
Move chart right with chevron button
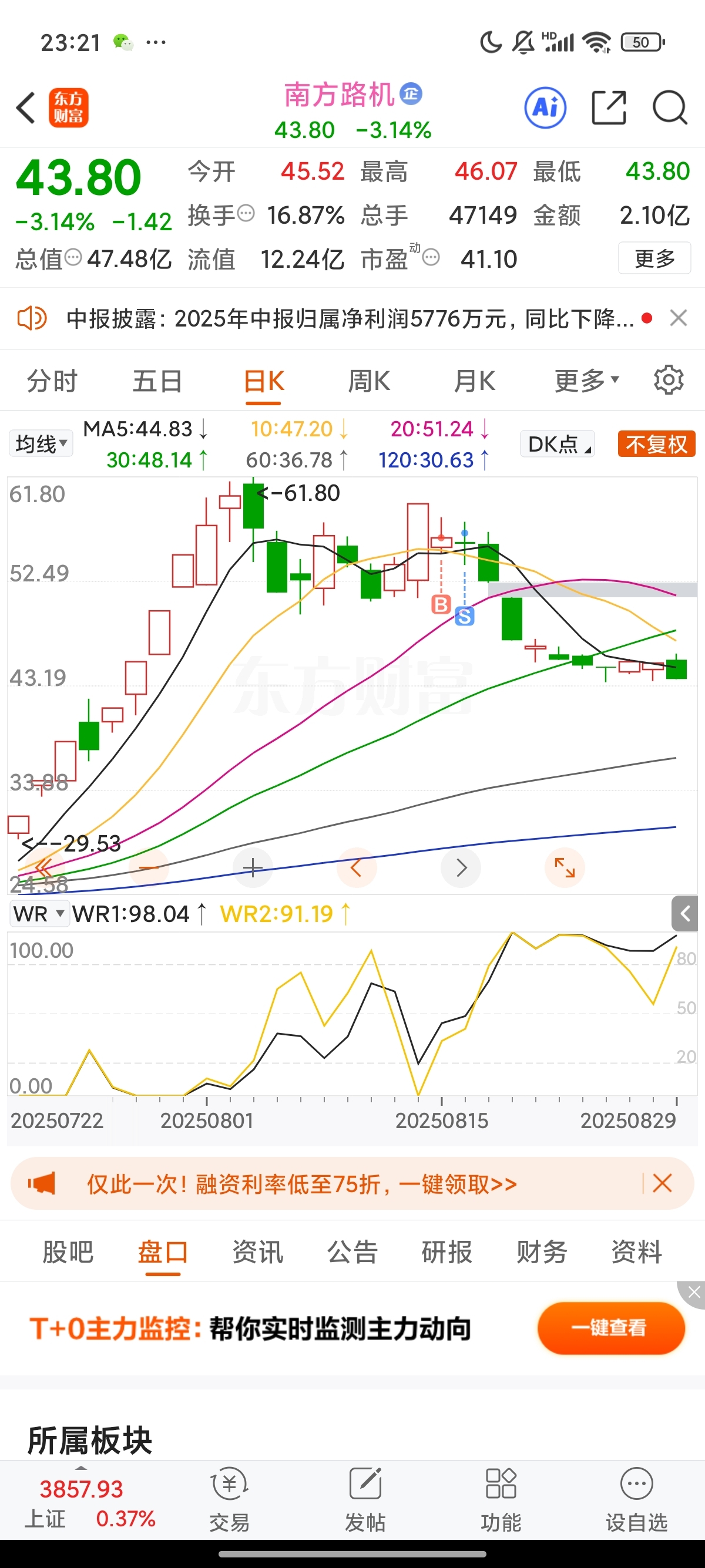[461, 867]
